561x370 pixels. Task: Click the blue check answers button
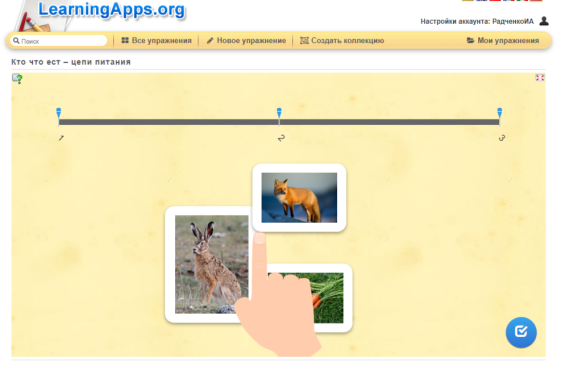pos(521,332)
